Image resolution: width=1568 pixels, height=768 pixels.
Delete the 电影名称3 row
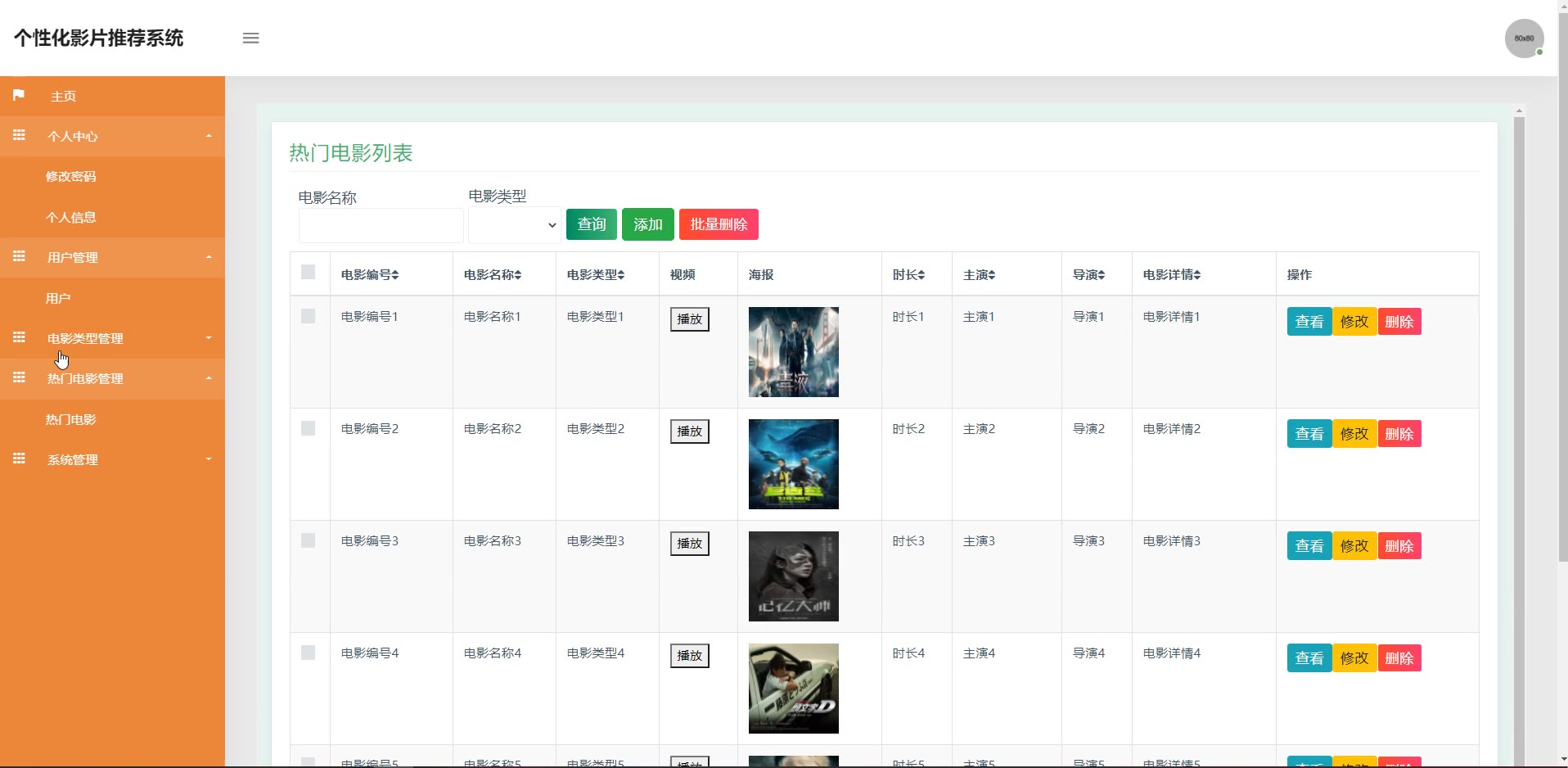pyautogui.click(x=1399, y=546)
